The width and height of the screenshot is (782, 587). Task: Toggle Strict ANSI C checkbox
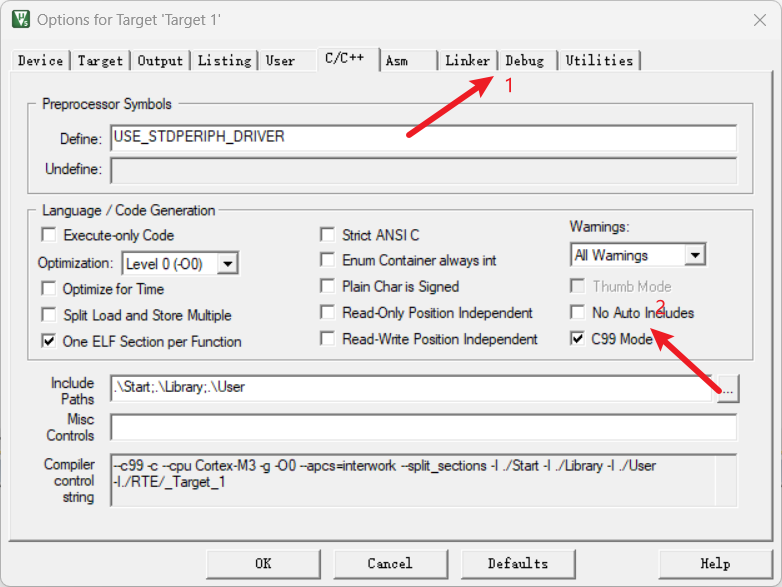click(x=327, y=235)
